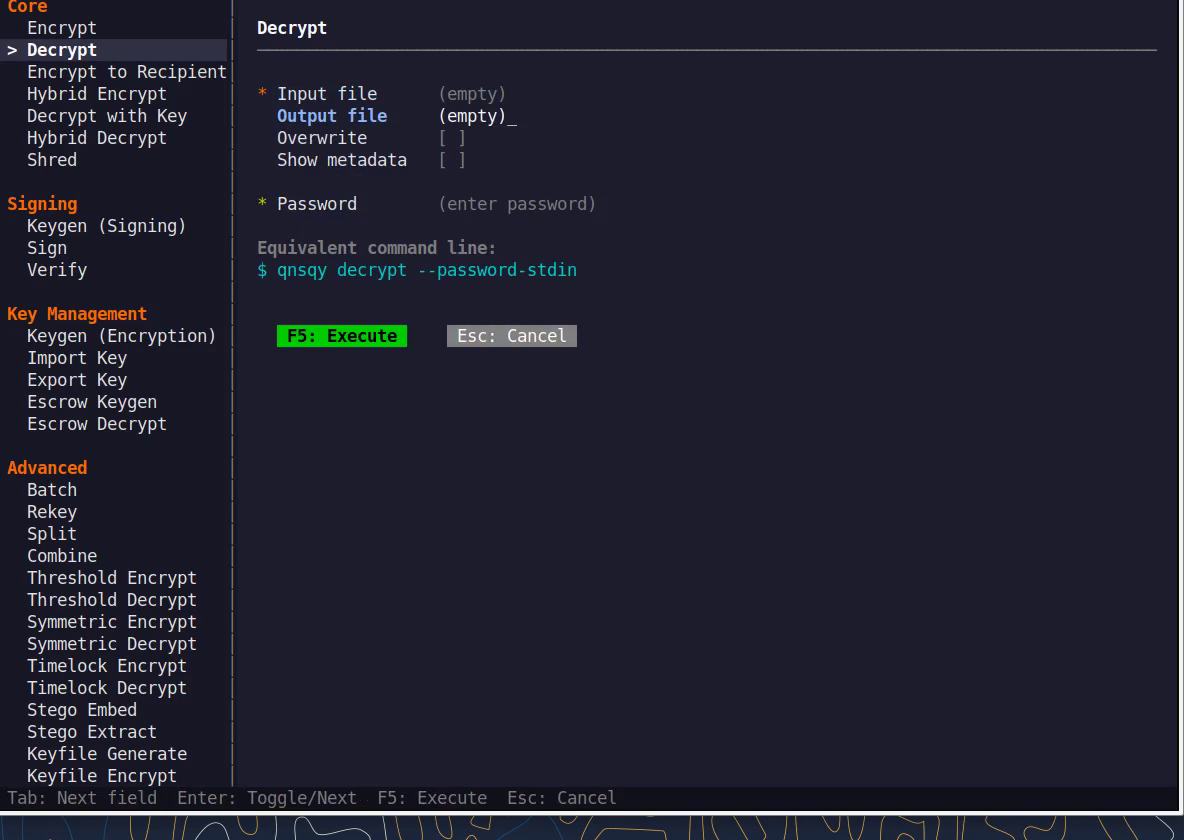Select Shred in sidebar
1184x840 pixels.
[52, 159]
